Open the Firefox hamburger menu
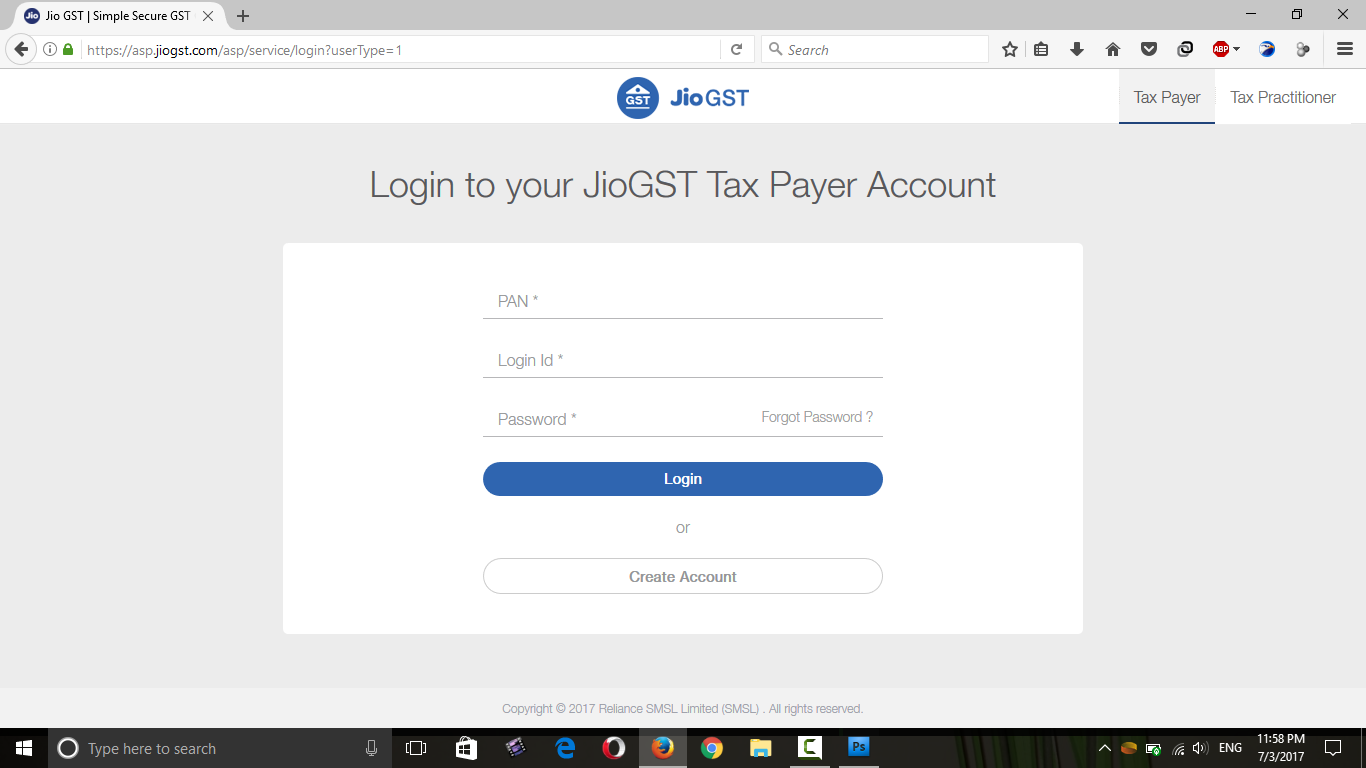The height and width of the screenshot is (768, 1366). coord(1345,49)
